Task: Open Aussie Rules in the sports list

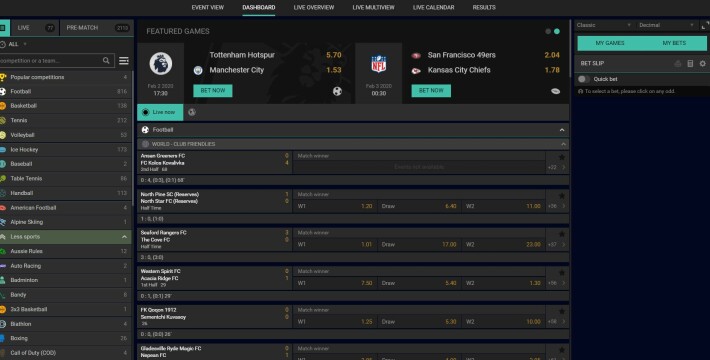Action: tap(66, 251)
